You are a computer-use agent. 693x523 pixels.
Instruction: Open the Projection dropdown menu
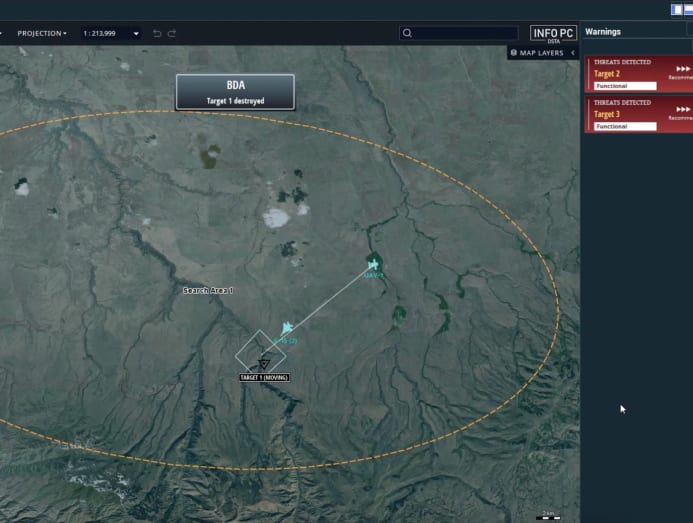click(42, 33)
